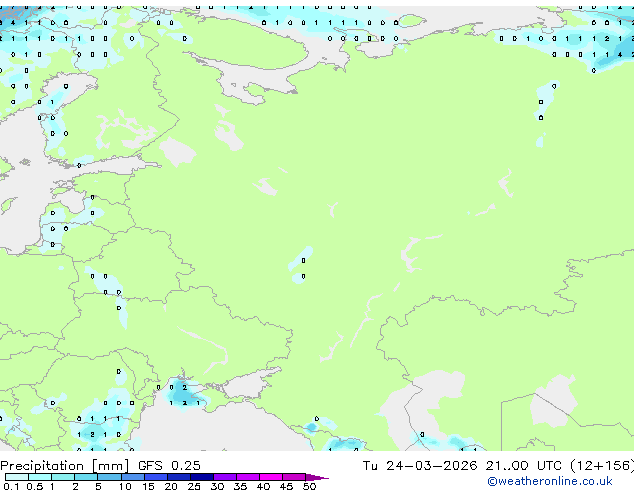
Task: Click the '35' legend scale label
Action: 240,486
